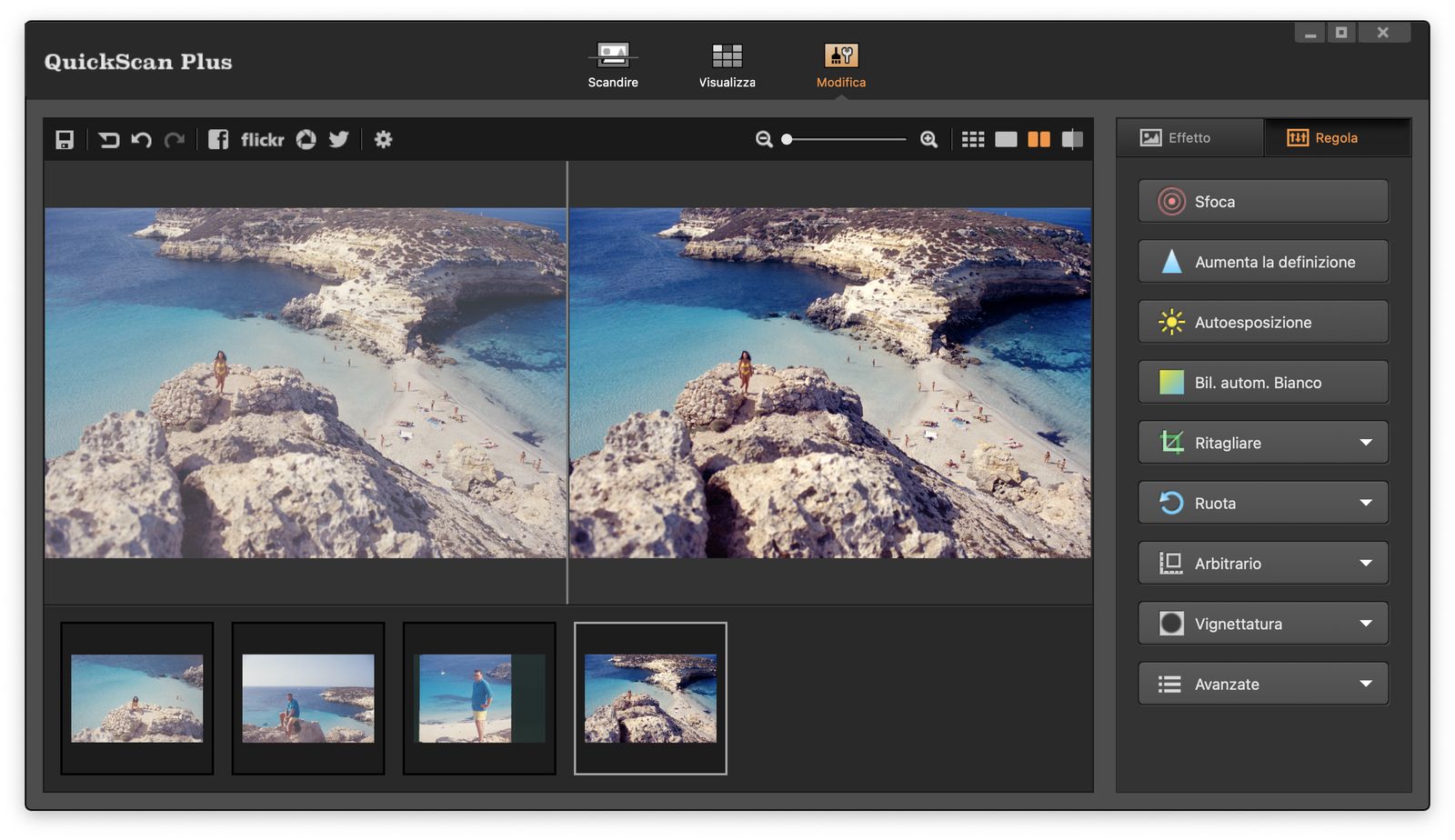Viewport: 1455px width, 840px height.
Task: Switch to single image view
Action: [1006, 139]
